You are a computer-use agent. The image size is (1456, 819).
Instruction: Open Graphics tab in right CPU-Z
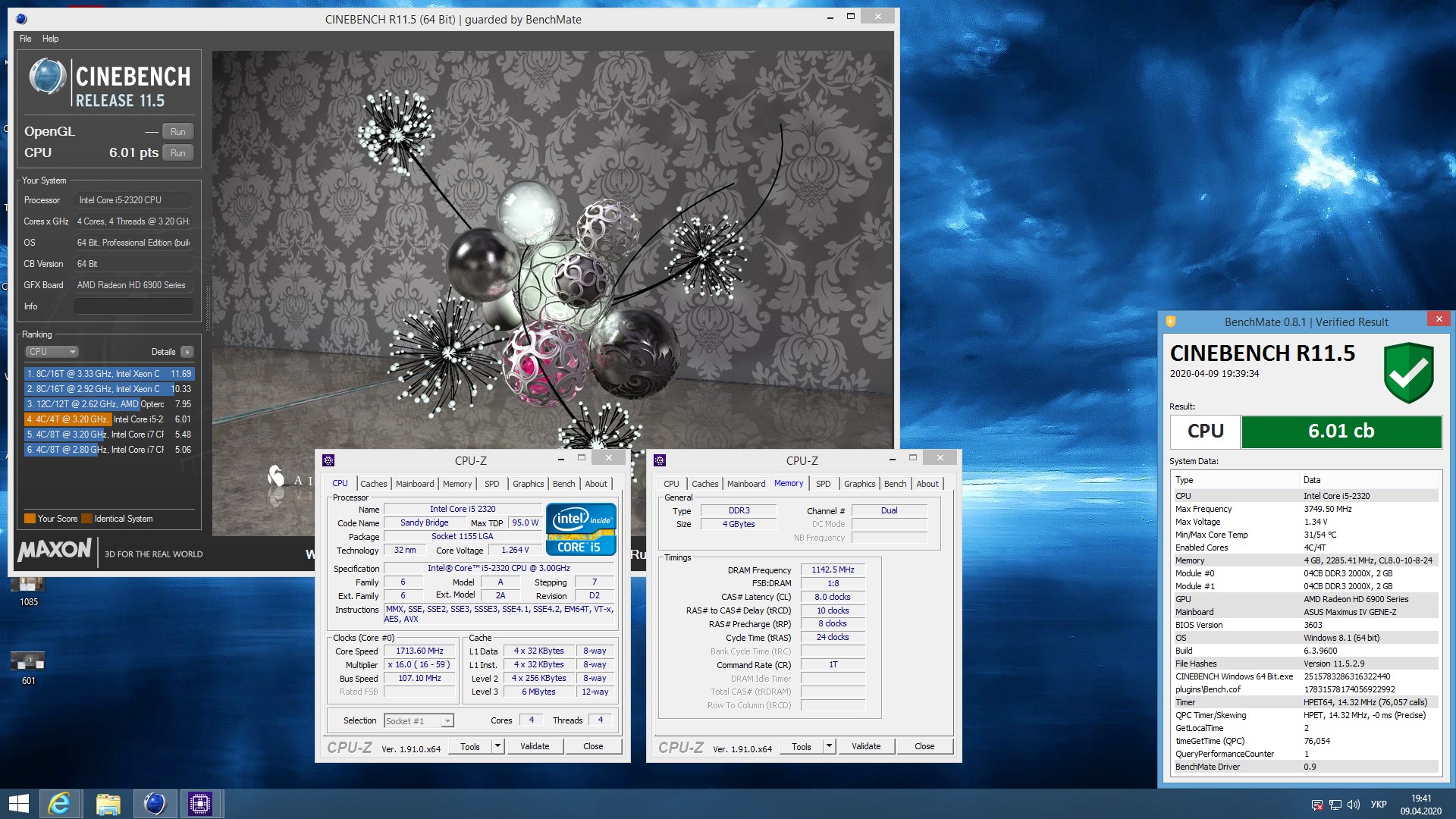pyautogui.click(x=859, y=484)
